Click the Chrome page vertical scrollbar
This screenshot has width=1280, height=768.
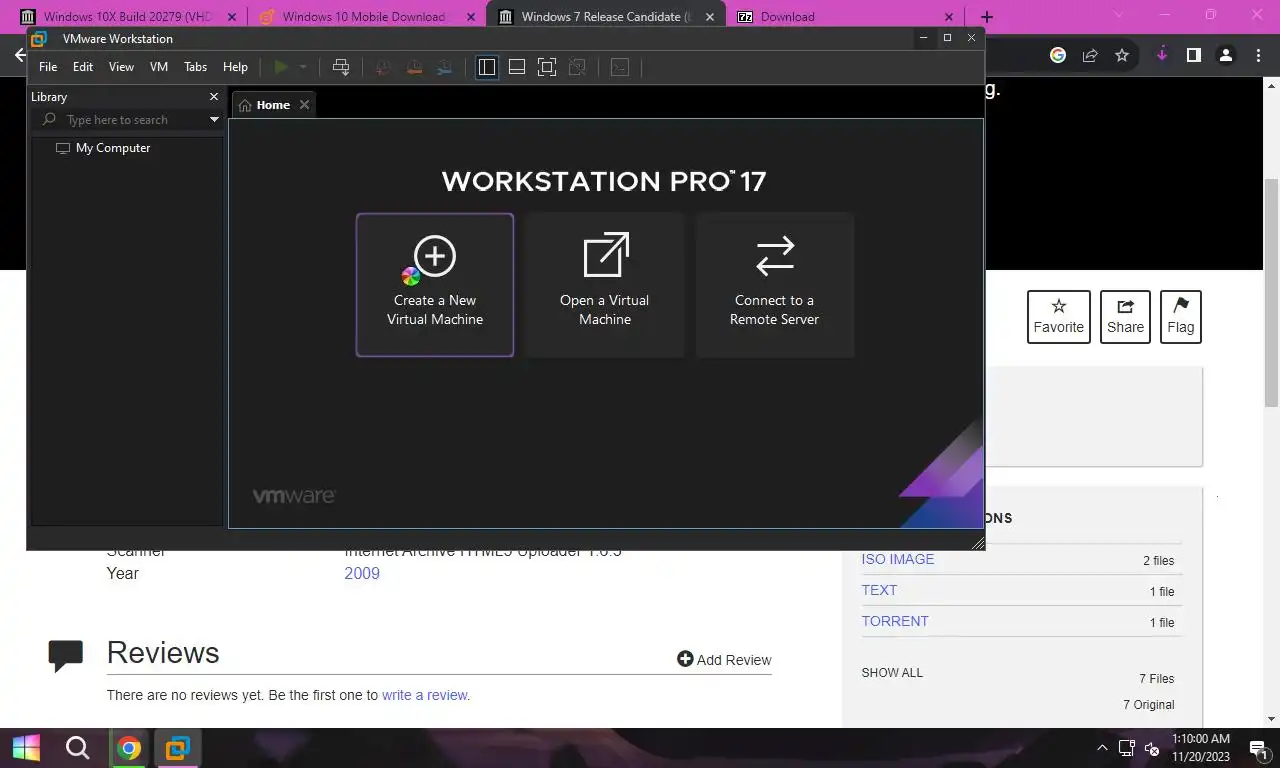(1272, 293)
